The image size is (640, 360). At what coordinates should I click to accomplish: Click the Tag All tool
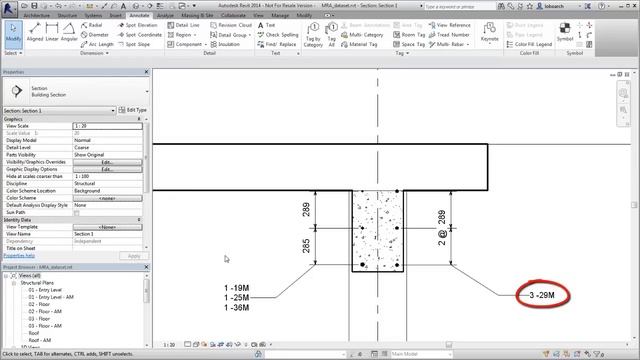(x=332, y=35)
